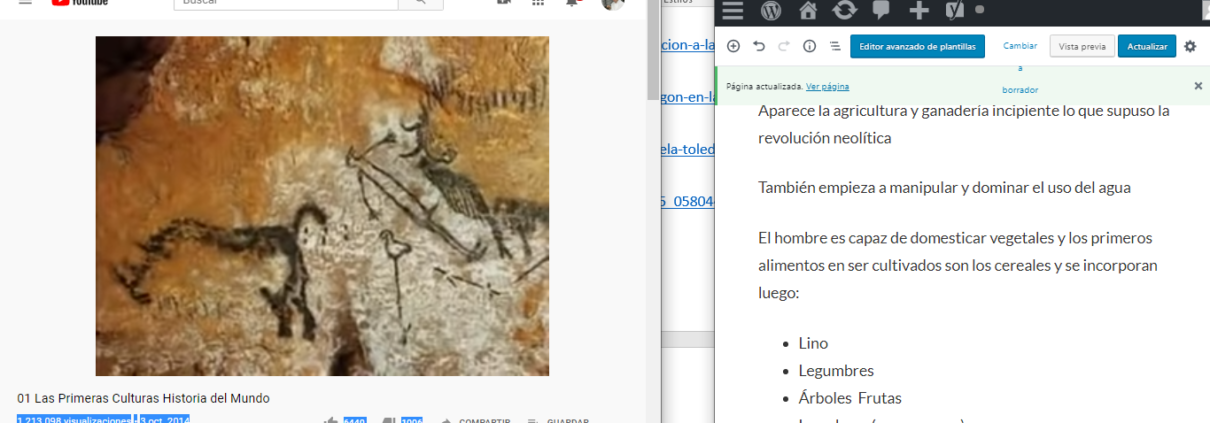Open Vista previa of the page
Viewport: 1210px width, 423px height.
[1082, 46]
